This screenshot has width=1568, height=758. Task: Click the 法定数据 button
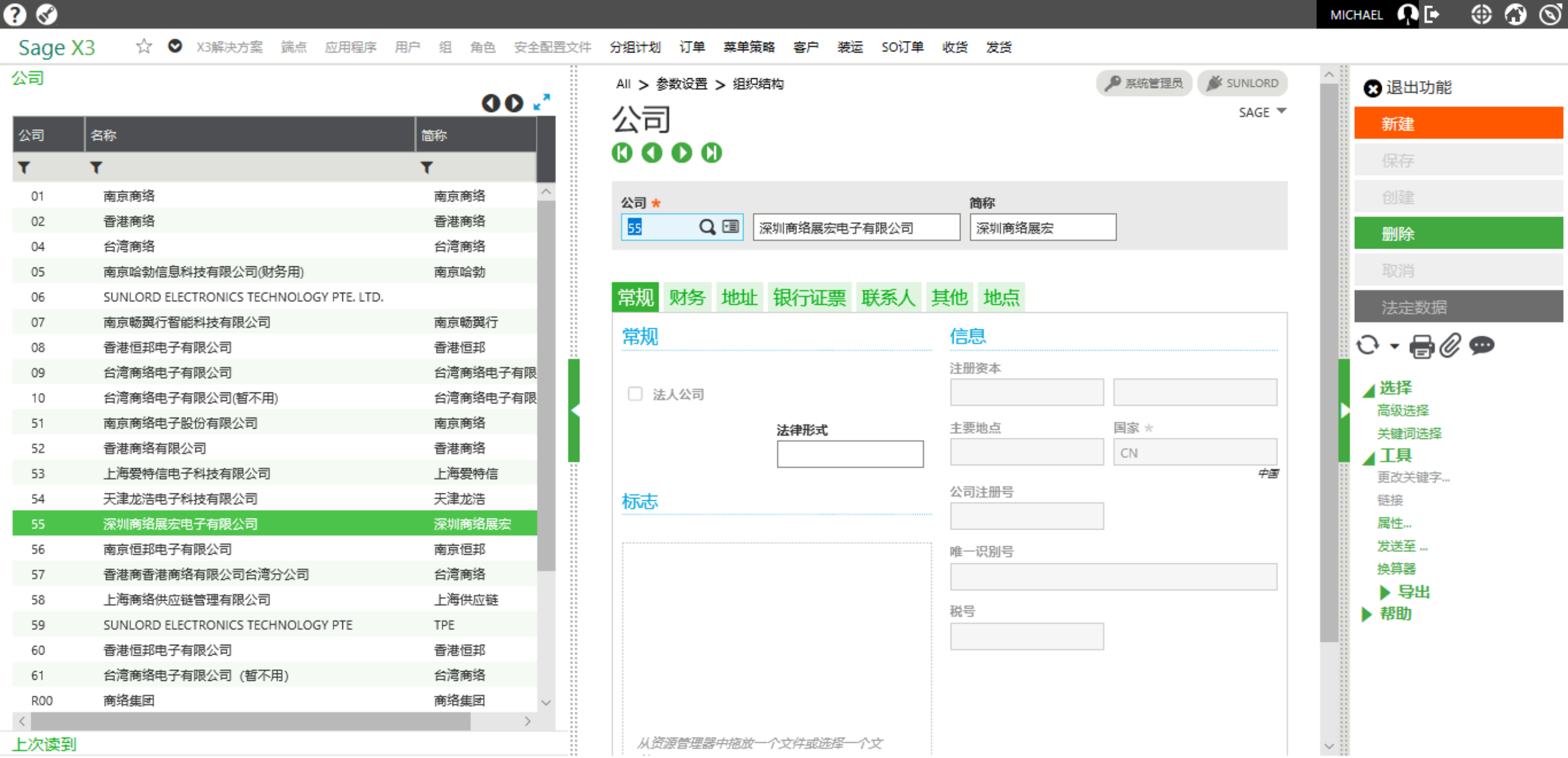[1458, 307]
